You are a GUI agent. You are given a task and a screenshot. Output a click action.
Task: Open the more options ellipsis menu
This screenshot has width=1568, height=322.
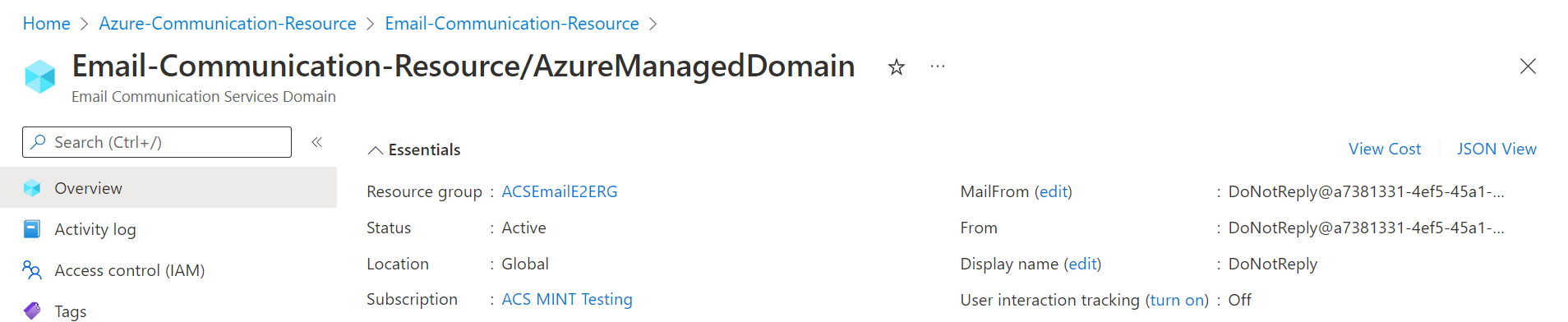coord(937,67)
